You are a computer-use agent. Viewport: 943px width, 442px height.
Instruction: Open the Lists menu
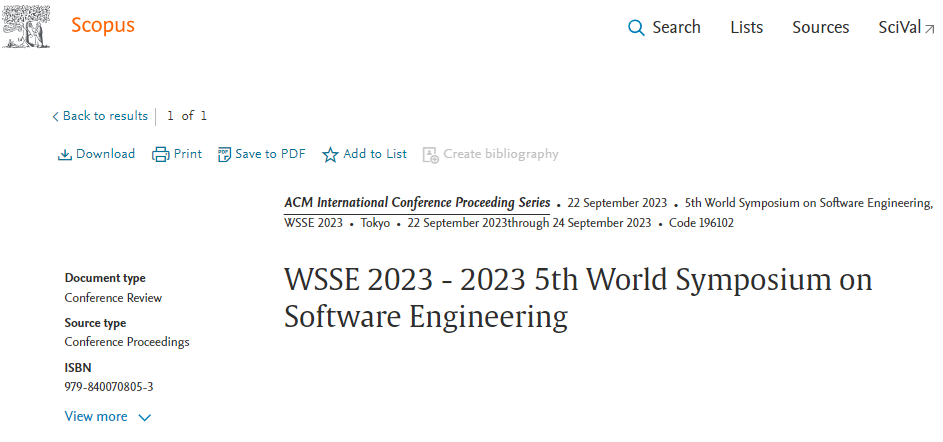coord(746,28)
